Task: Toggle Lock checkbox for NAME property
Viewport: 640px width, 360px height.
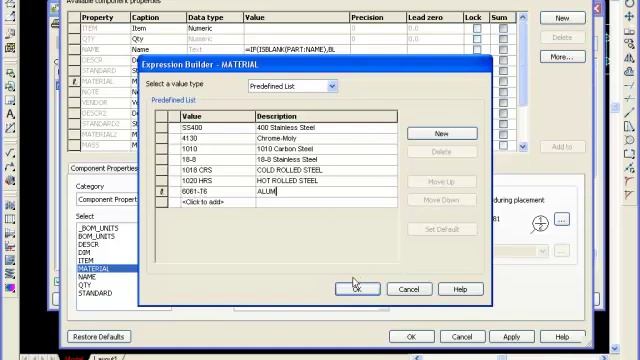Action: click(x=477, y=50)
